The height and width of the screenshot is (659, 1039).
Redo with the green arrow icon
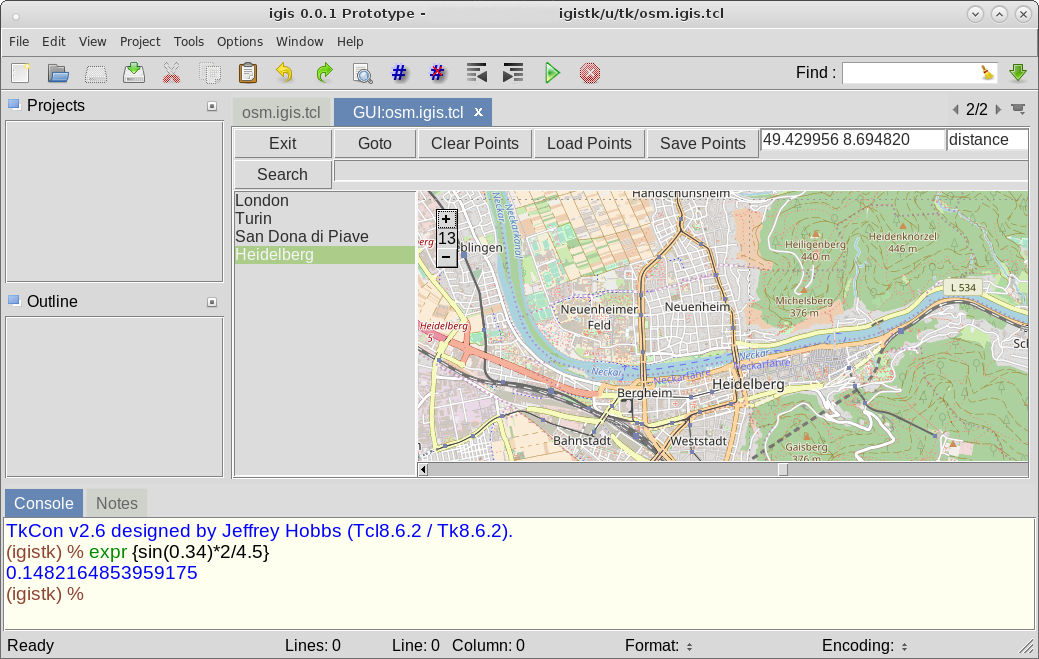[x=324, y=73]
